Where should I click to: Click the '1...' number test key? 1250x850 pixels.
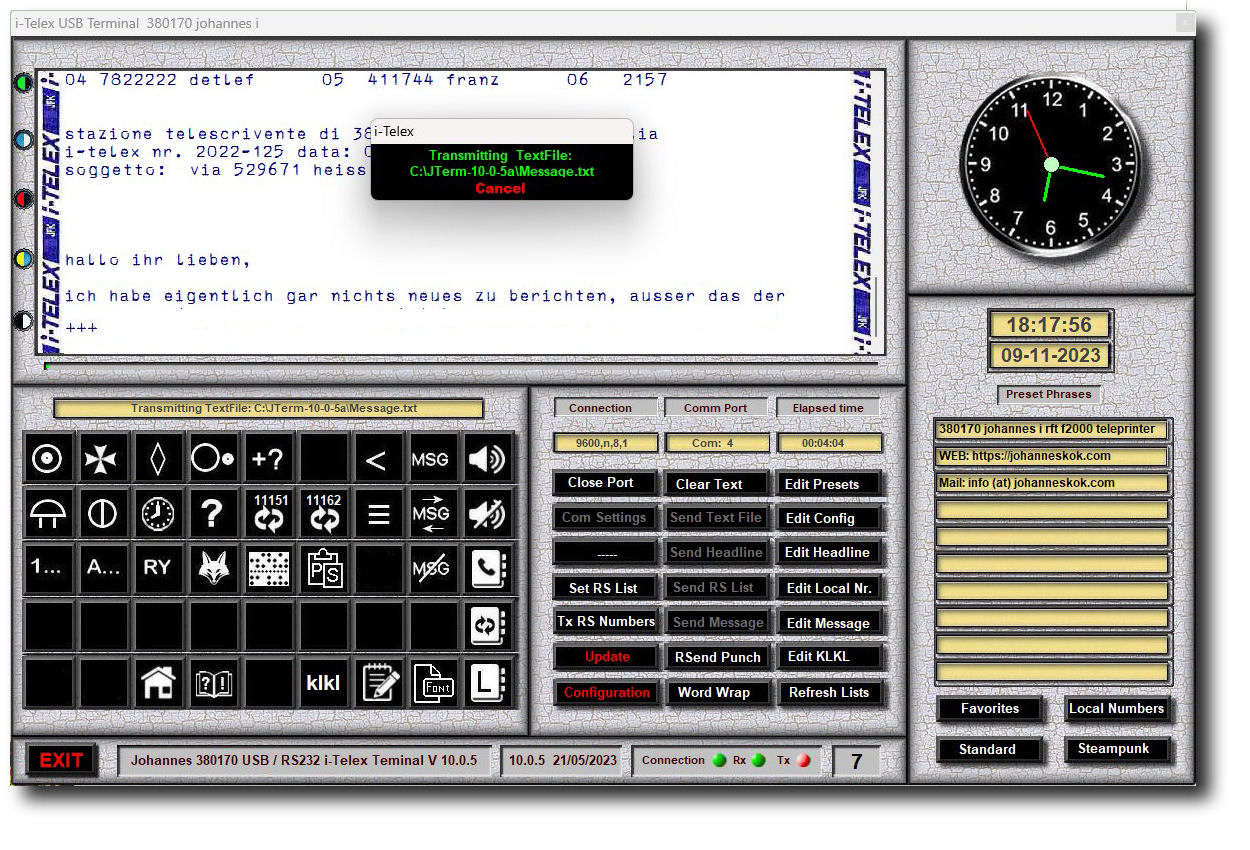click(48, 569)
